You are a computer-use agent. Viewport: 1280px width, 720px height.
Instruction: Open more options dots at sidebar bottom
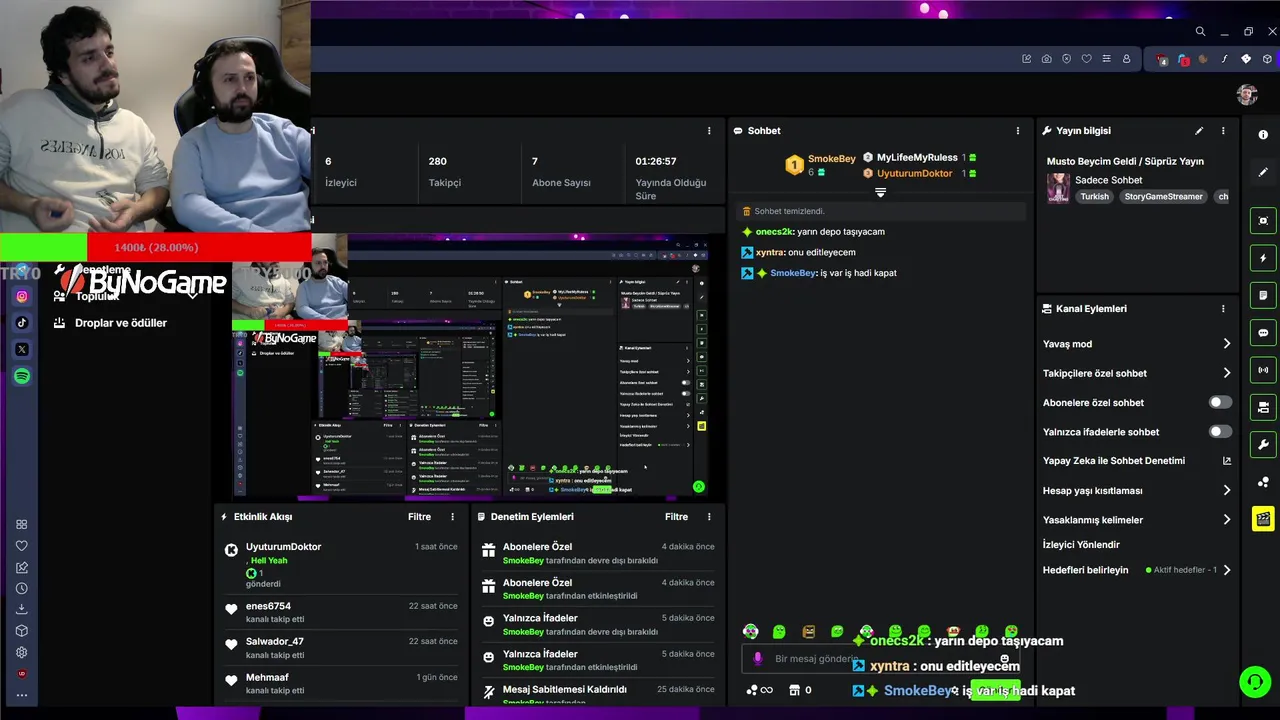pyautogui.click(x=21, y=695)
